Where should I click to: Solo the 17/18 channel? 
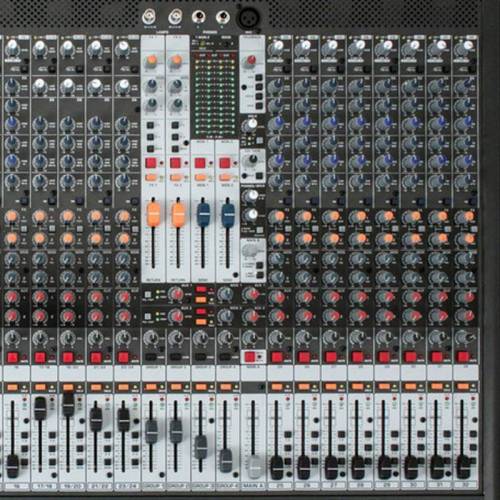pyautogui.click(x=40, y=387)
